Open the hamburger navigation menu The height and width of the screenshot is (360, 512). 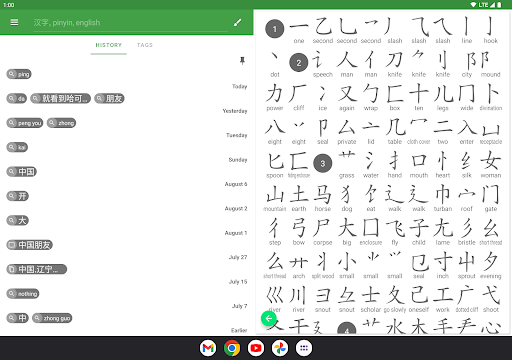[x=14, y=22]
